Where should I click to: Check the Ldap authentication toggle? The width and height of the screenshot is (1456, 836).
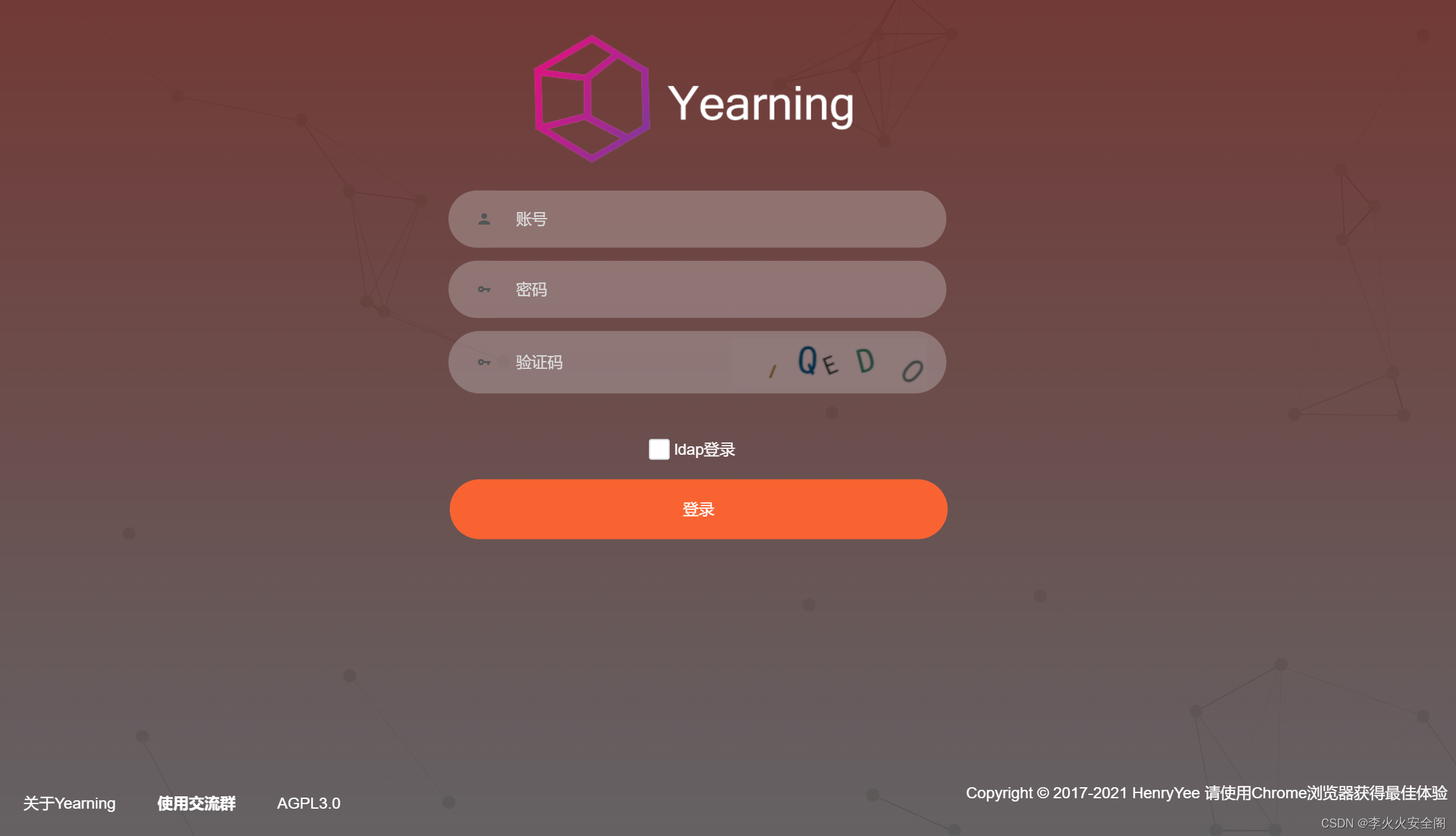pos(657,449)
